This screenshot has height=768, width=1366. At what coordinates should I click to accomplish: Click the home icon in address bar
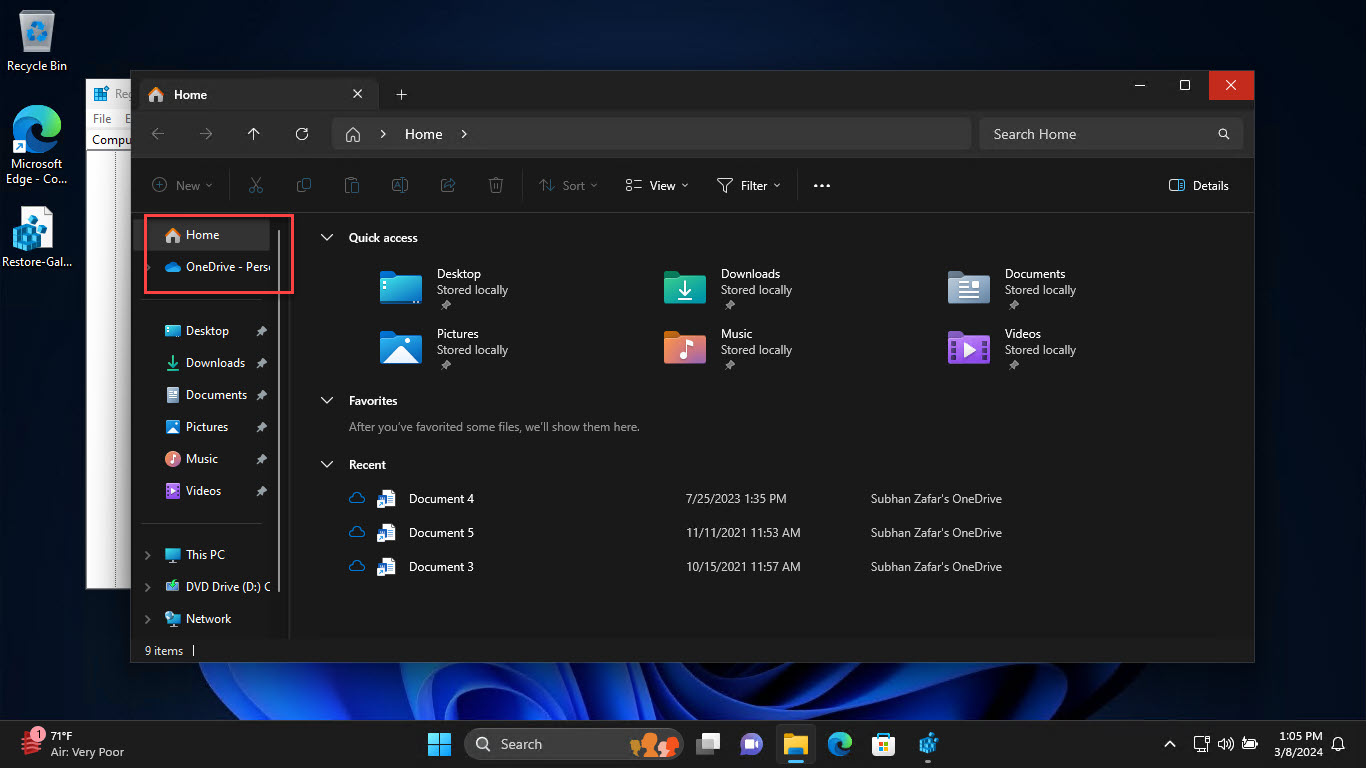click(352, 134)
